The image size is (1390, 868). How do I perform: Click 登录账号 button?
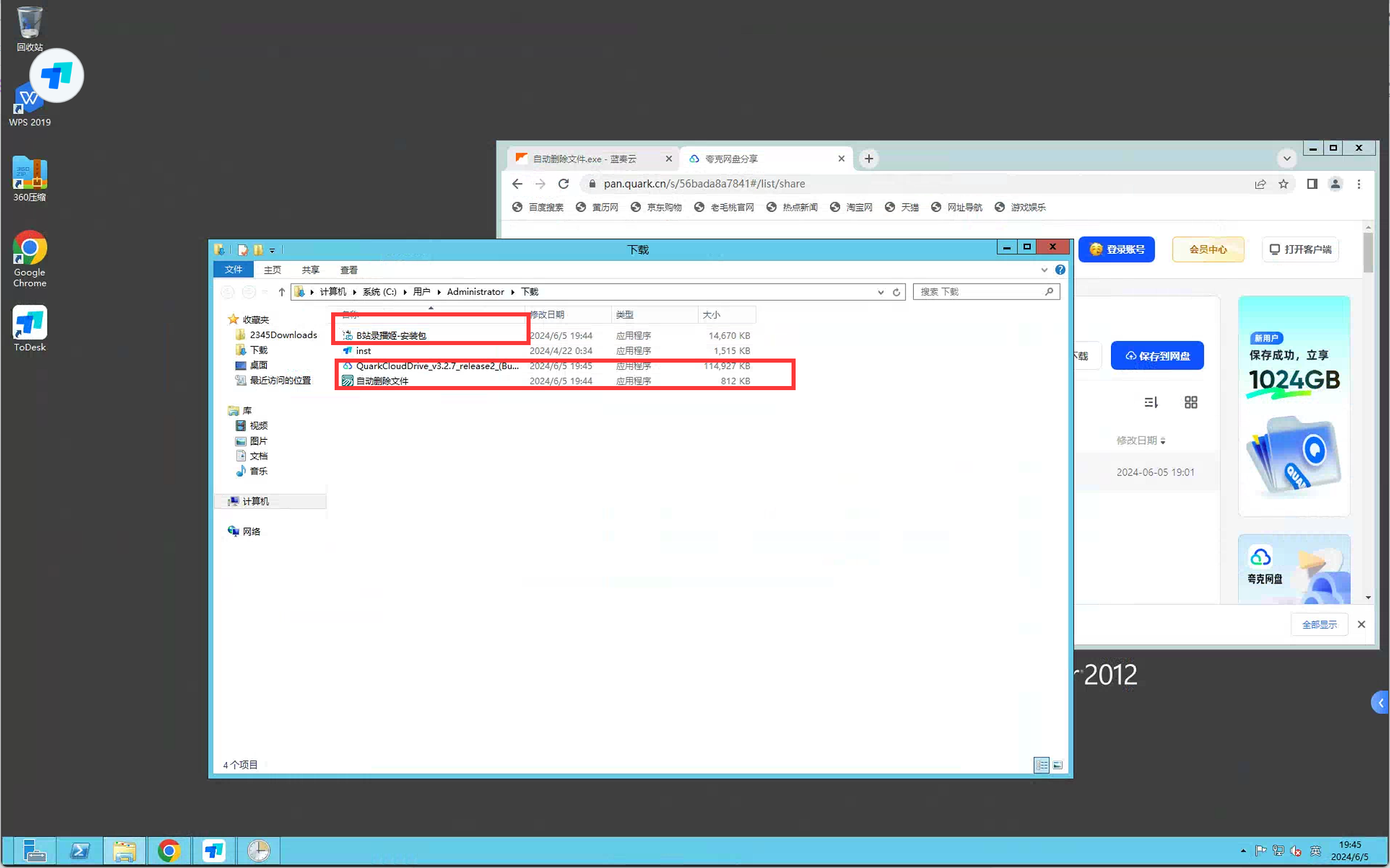click(1116, 250)
